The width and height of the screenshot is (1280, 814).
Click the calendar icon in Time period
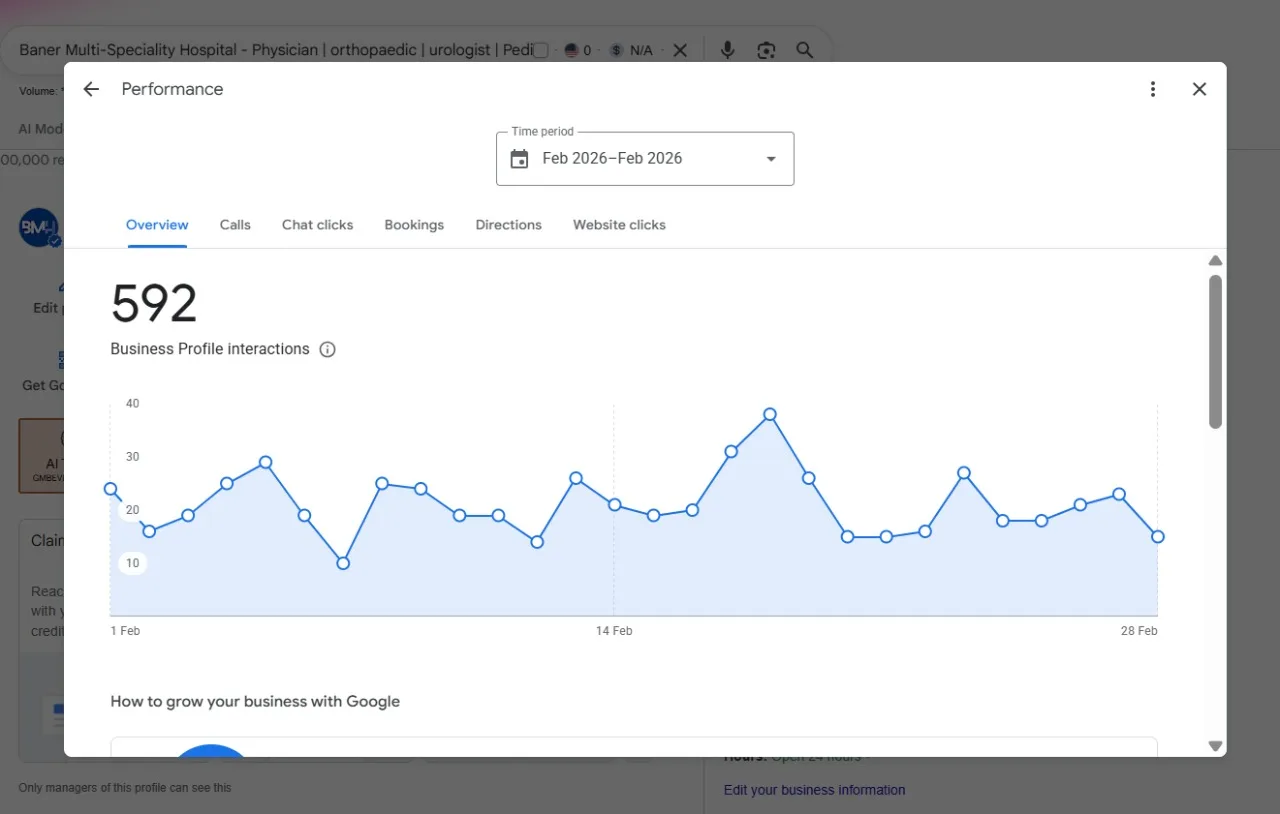click(x=519, y=159)
